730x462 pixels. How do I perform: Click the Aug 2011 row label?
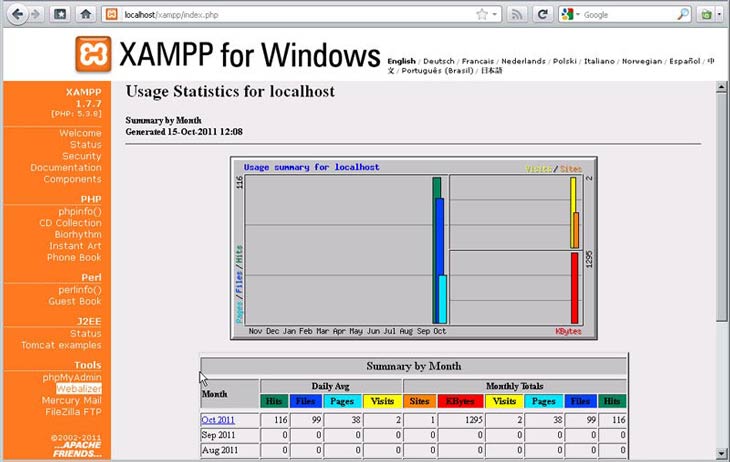coord(220,450)
